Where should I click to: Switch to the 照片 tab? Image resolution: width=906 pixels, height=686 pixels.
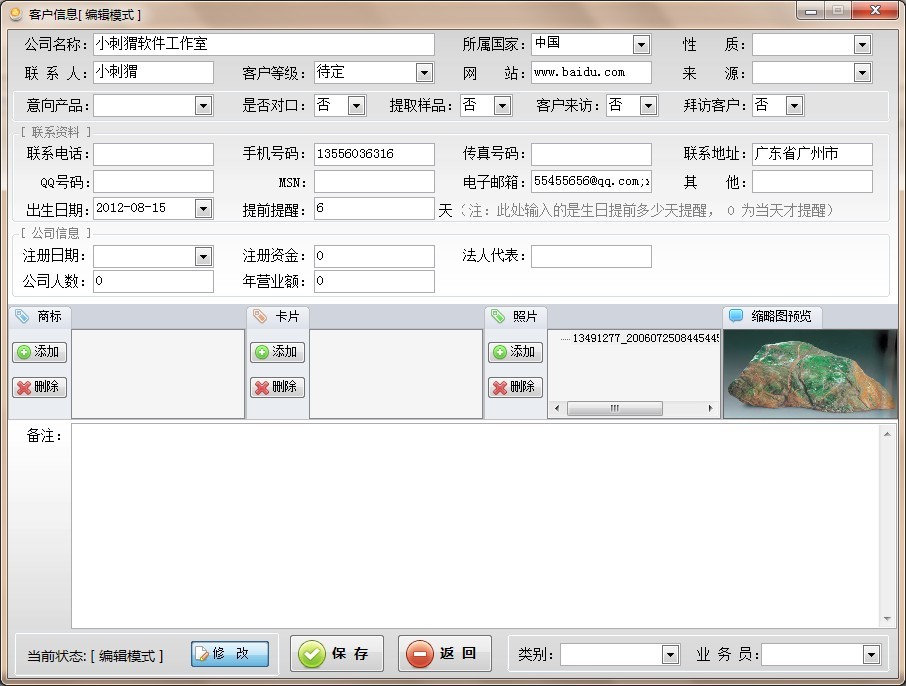(516, 317)
